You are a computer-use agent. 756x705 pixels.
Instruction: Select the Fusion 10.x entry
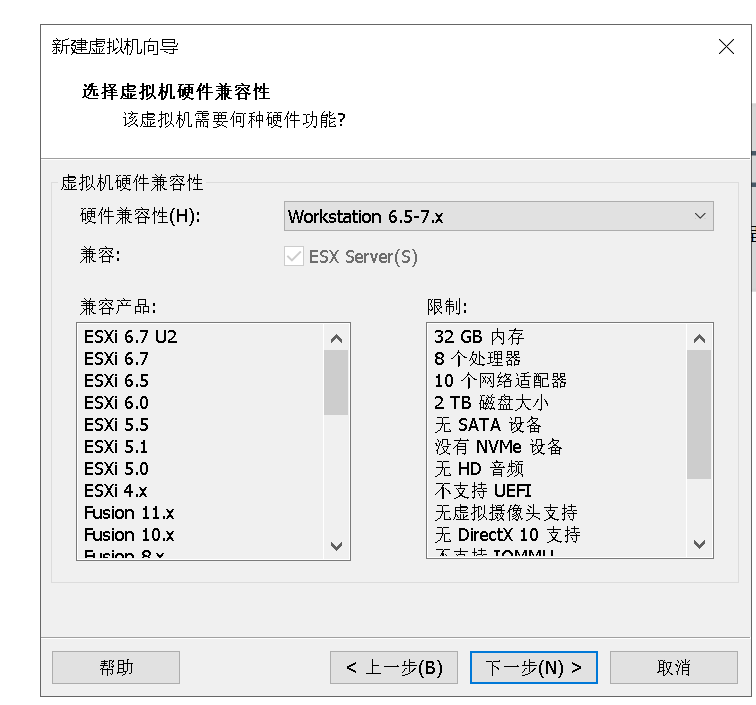(129, 535)
